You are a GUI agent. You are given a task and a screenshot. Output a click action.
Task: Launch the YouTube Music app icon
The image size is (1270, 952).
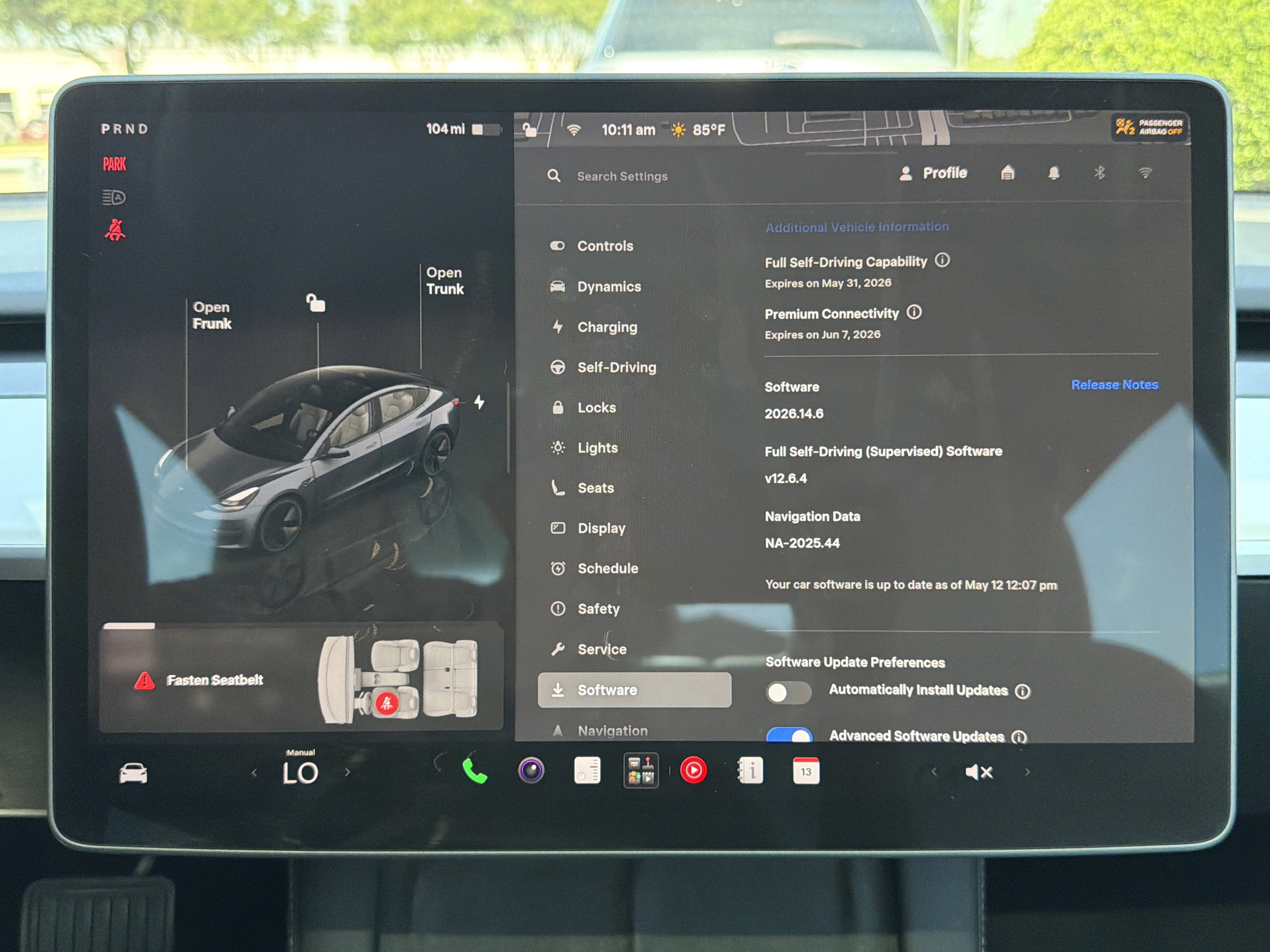[x=694, y=771]
